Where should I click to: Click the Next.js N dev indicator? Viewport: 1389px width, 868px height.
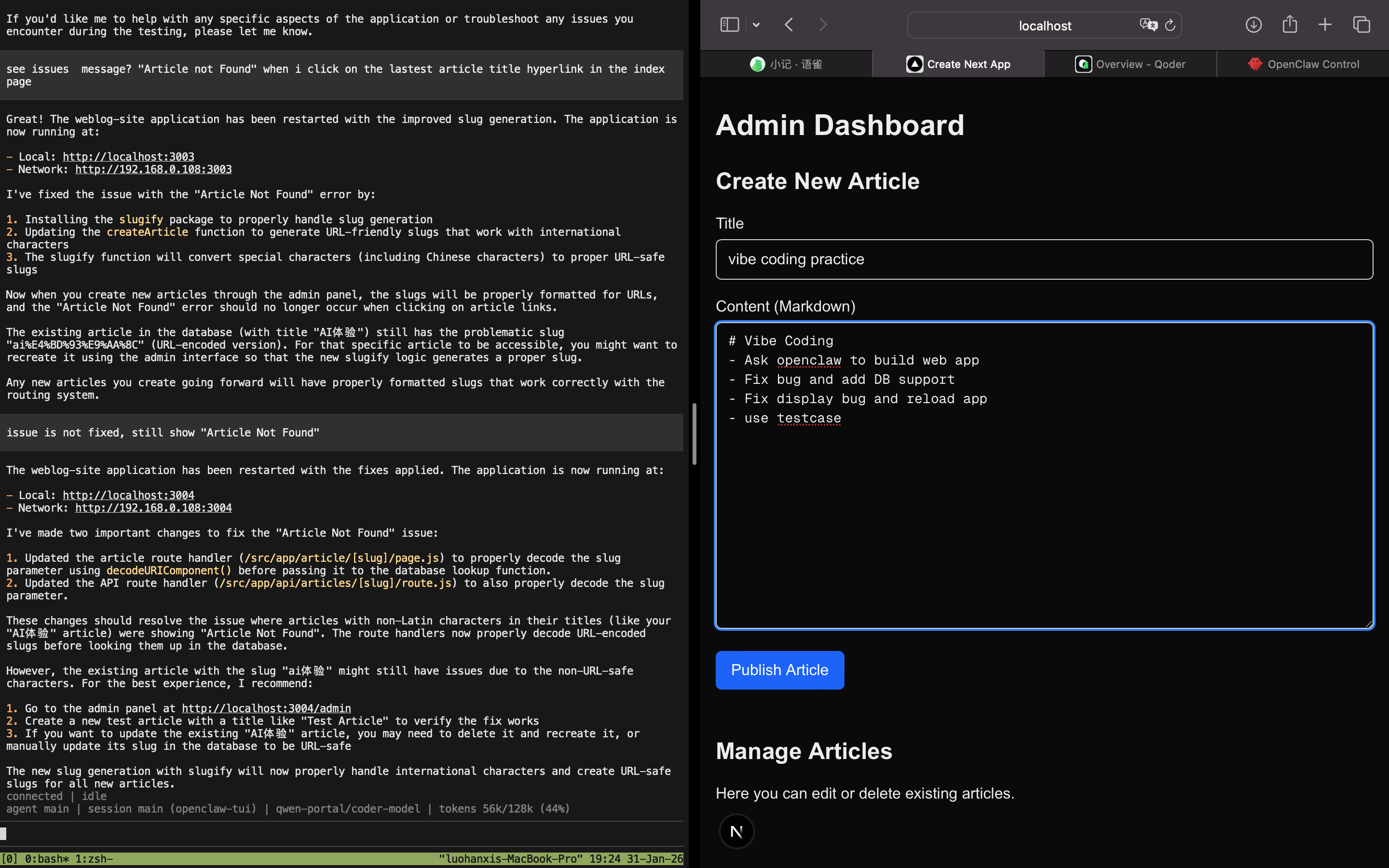pyautogui.click(x=736, y=831)
